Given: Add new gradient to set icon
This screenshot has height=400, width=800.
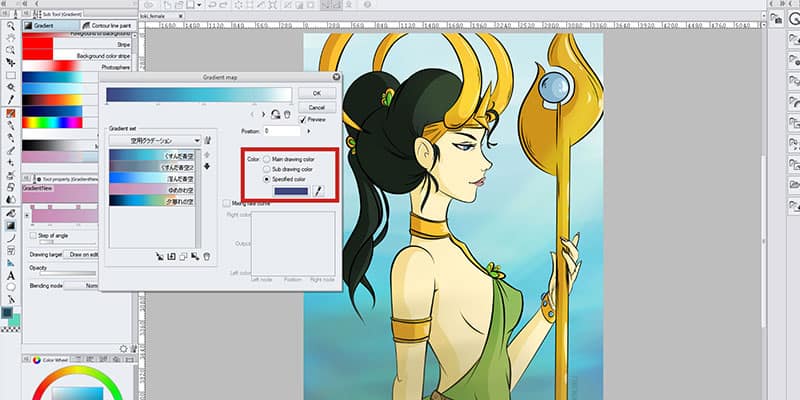Looking at the screenshot, I should (171, 256).
